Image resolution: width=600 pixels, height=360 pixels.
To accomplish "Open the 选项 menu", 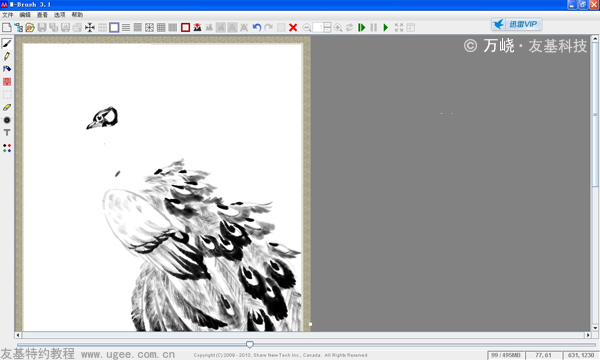I will coord(59,15).
